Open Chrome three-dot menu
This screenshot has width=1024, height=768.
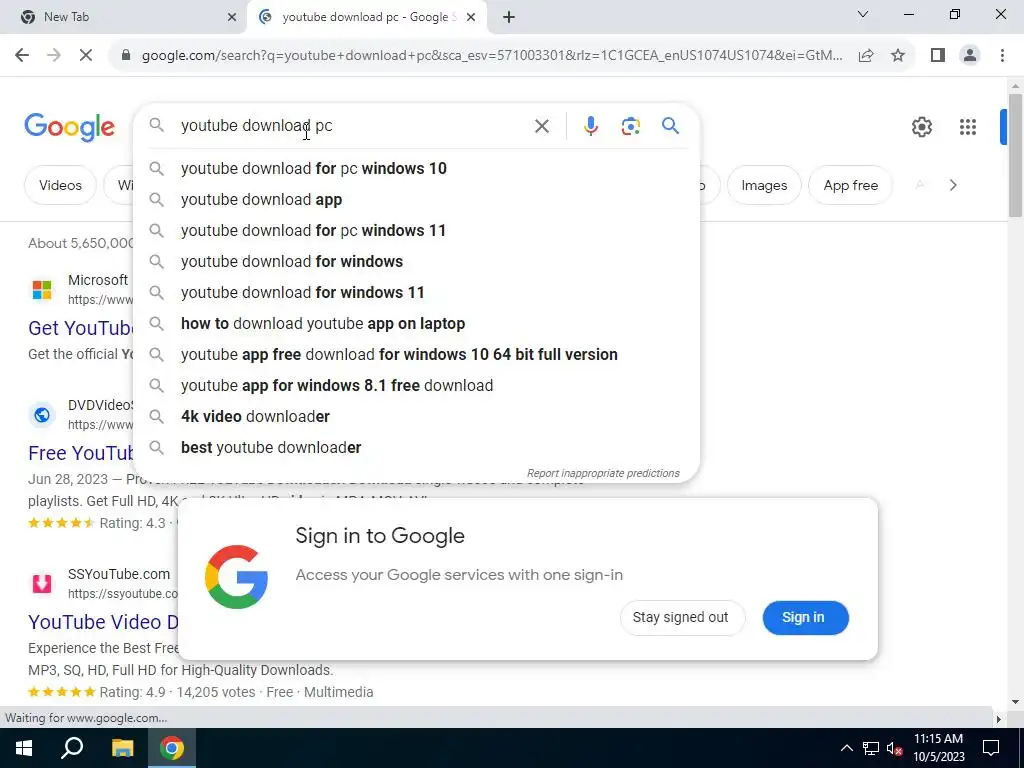pyautogui.click(x=1002, y=56)
